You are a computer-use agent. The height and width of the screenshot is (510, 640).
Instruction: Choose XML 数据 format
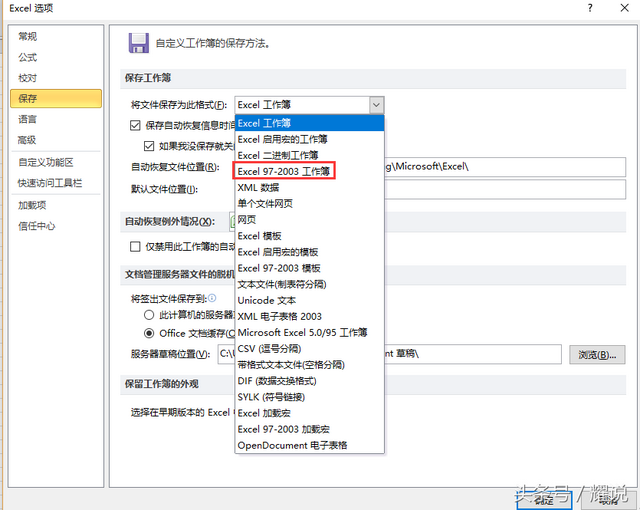pyautogui.click(x=309, y=188)
